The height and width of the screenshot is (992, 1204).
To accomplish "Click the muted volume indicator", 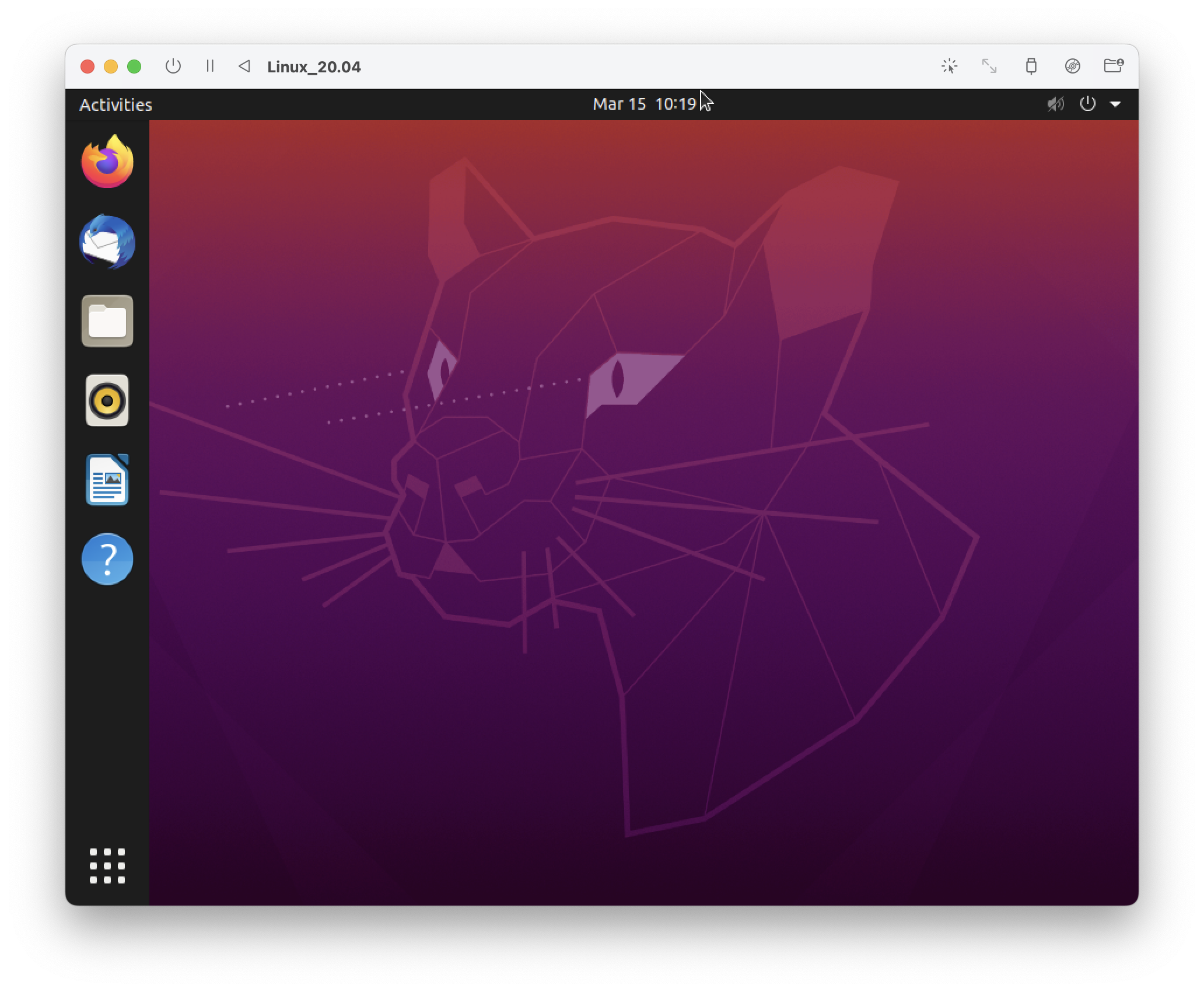I will [1055, 104].
